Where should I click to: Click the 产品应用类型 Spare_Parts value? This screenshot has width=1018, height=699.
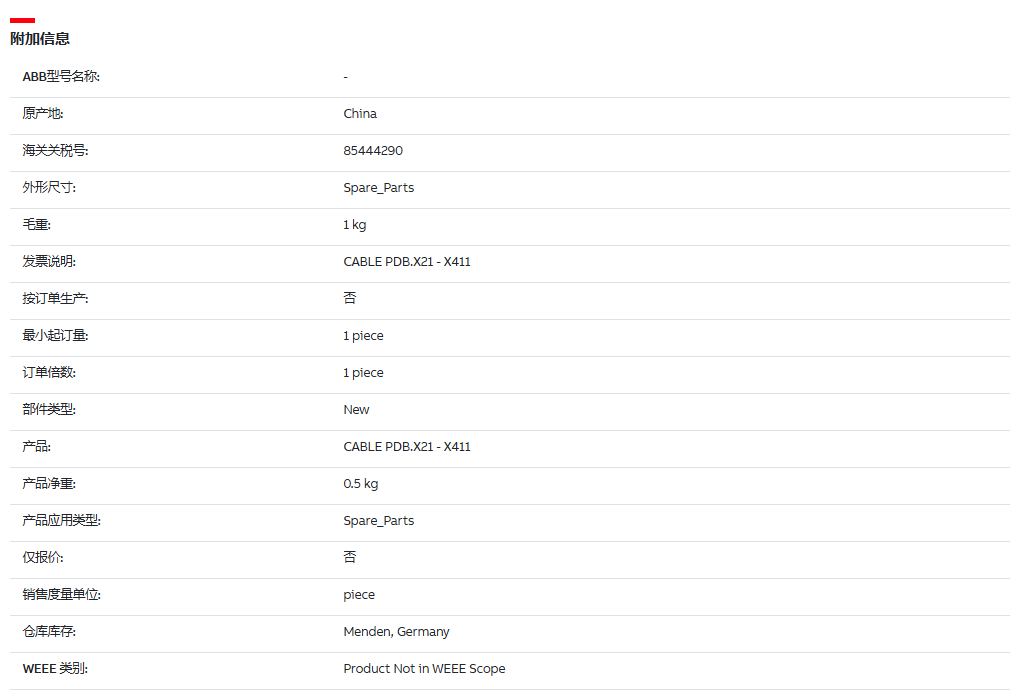click(379, 521)
